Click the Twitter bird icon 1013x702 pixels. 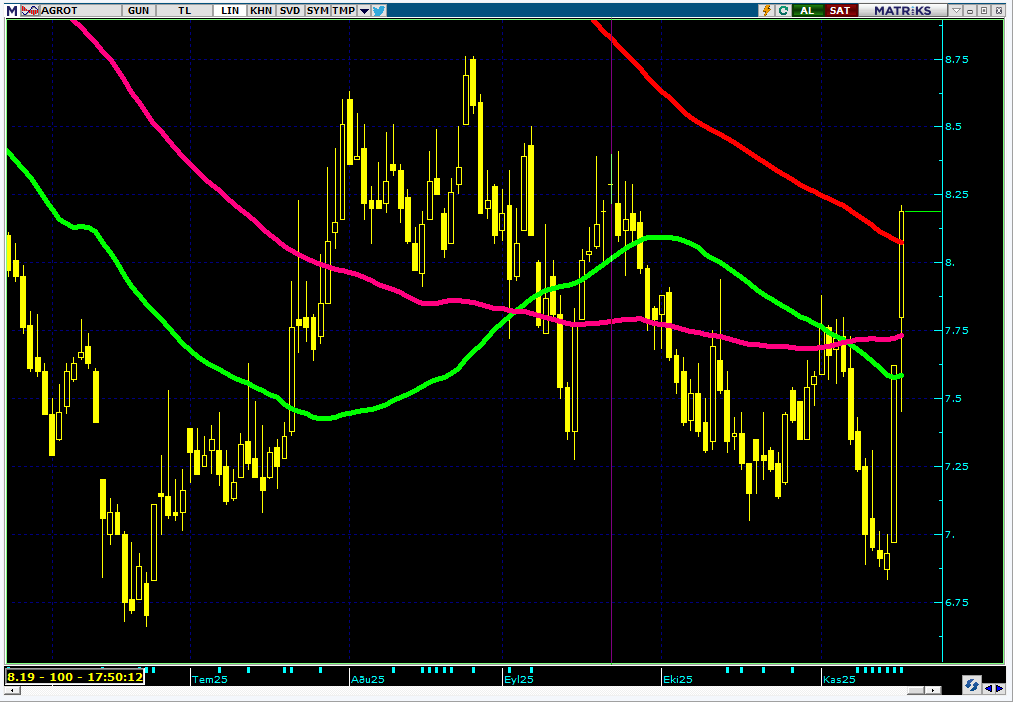click(x=379, y=10)
